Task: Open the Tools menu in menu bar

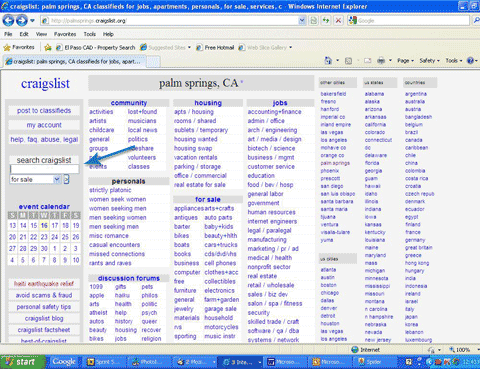Action: click(90, 34)
